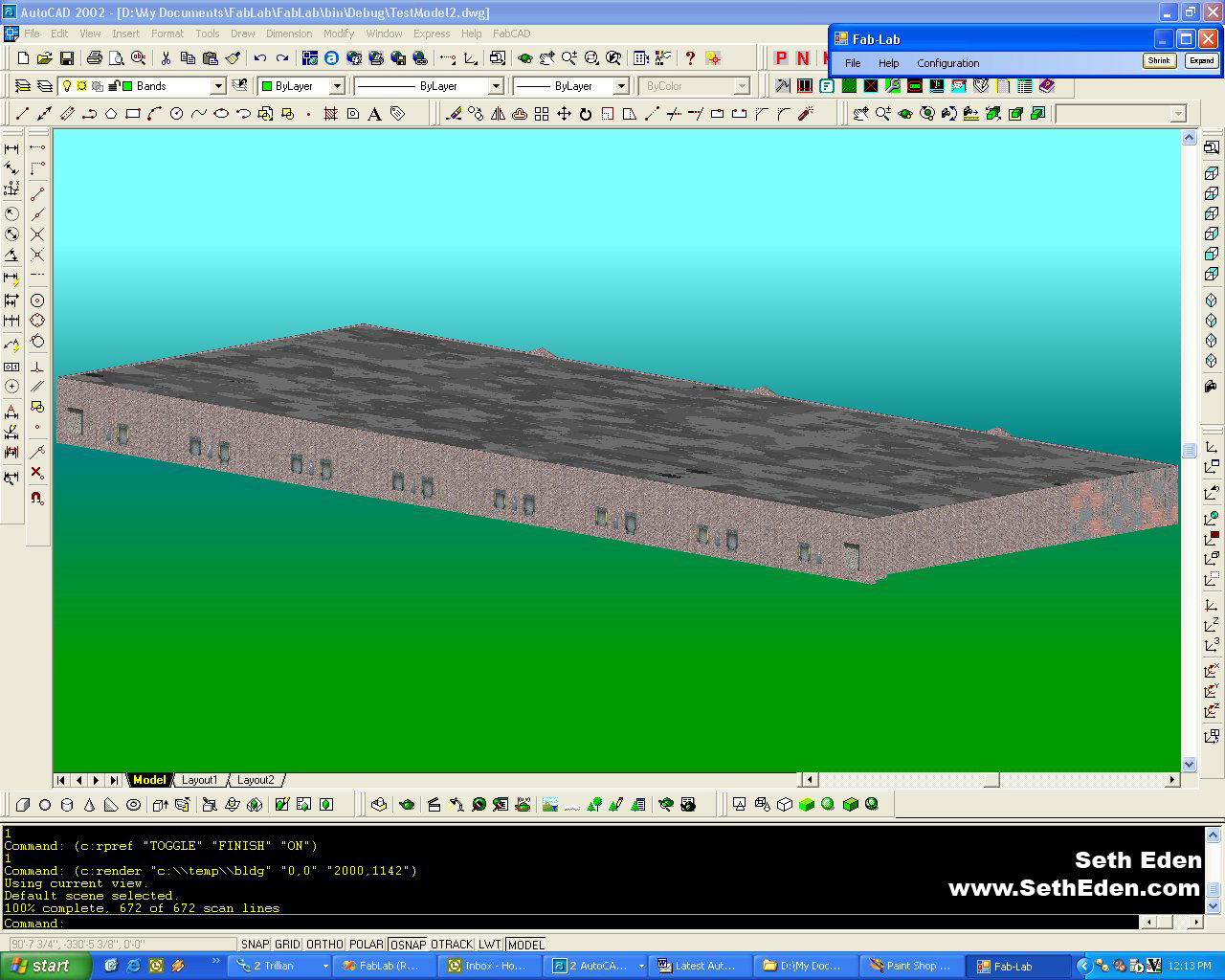1225x980 pixels.
Task: Expand the ByLayer color dropdown
Action: coord(337,86)
